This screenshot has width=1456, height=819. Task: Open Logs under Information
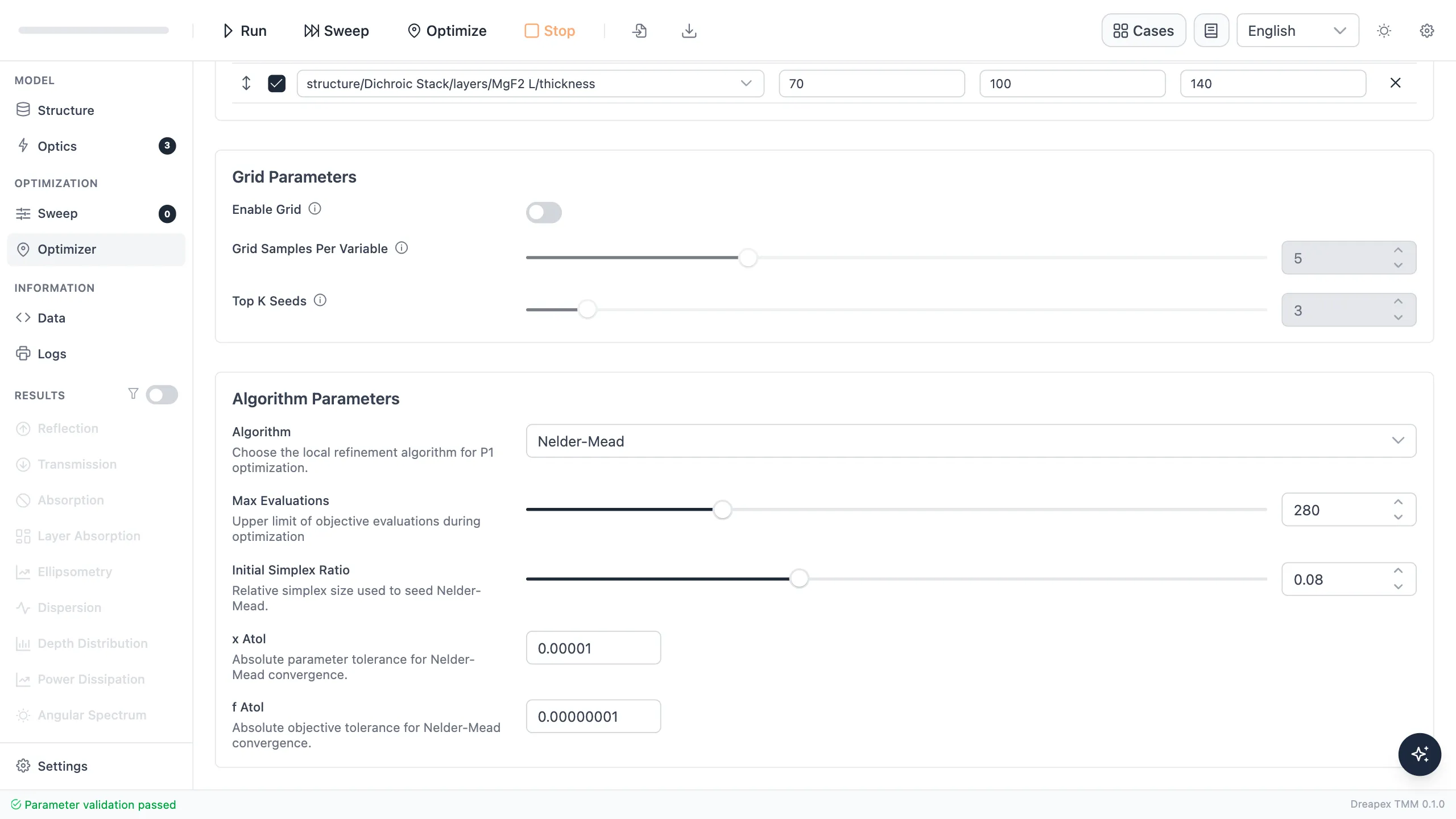point(96,354)
